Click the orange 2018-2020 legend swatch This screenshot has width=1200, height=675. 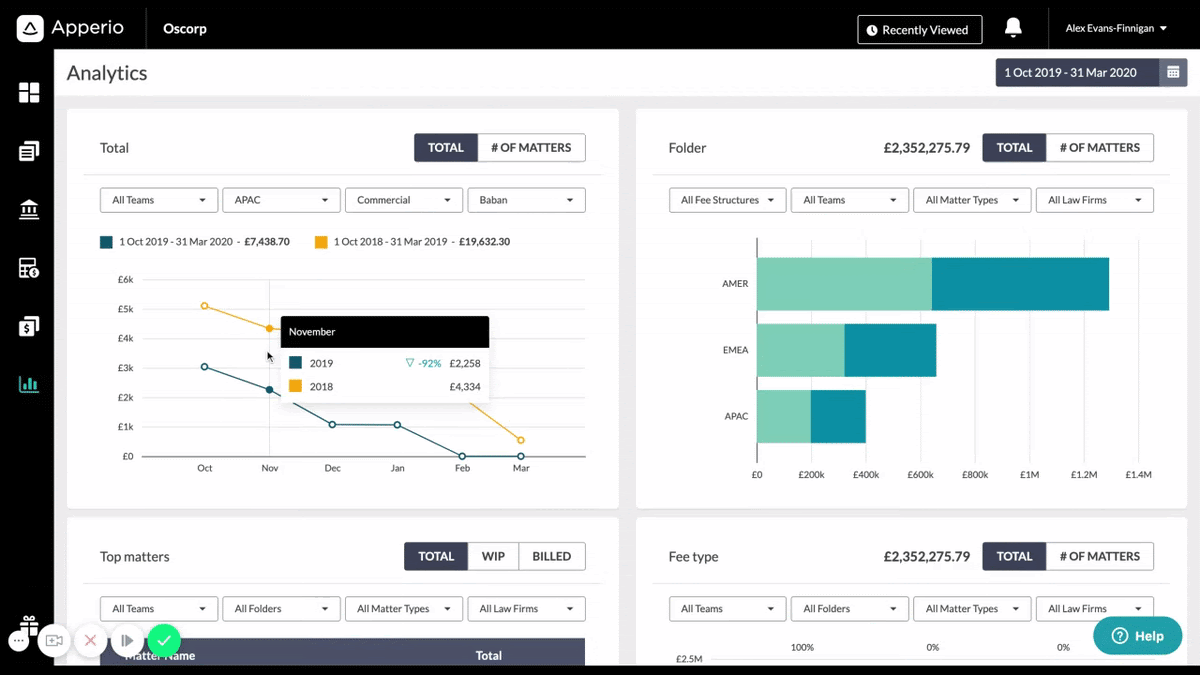pos(321,242)
